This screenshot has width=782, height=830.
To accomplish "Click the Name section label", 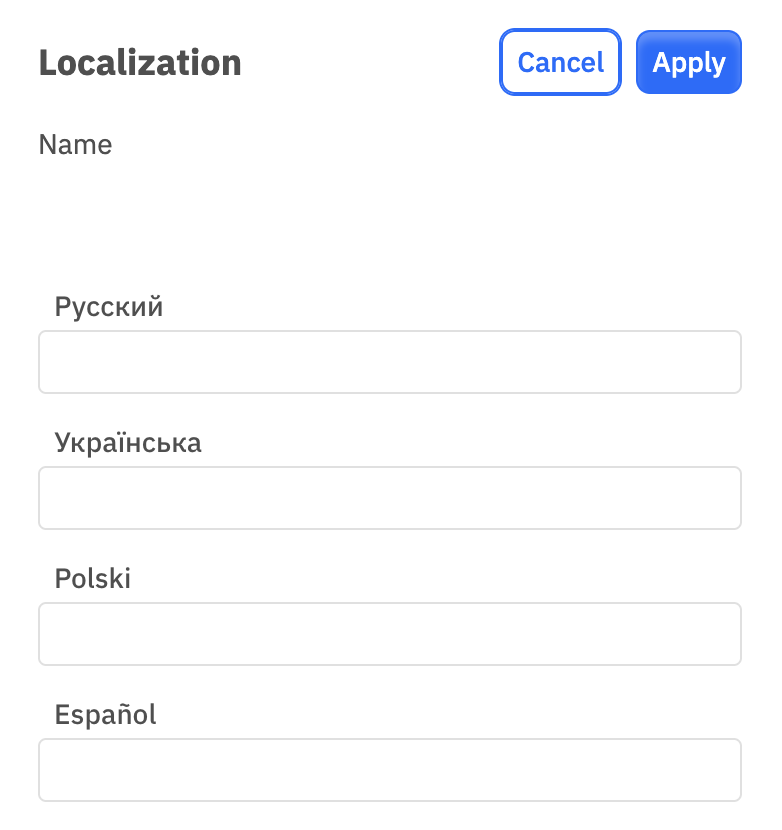I will coord(75,145).
